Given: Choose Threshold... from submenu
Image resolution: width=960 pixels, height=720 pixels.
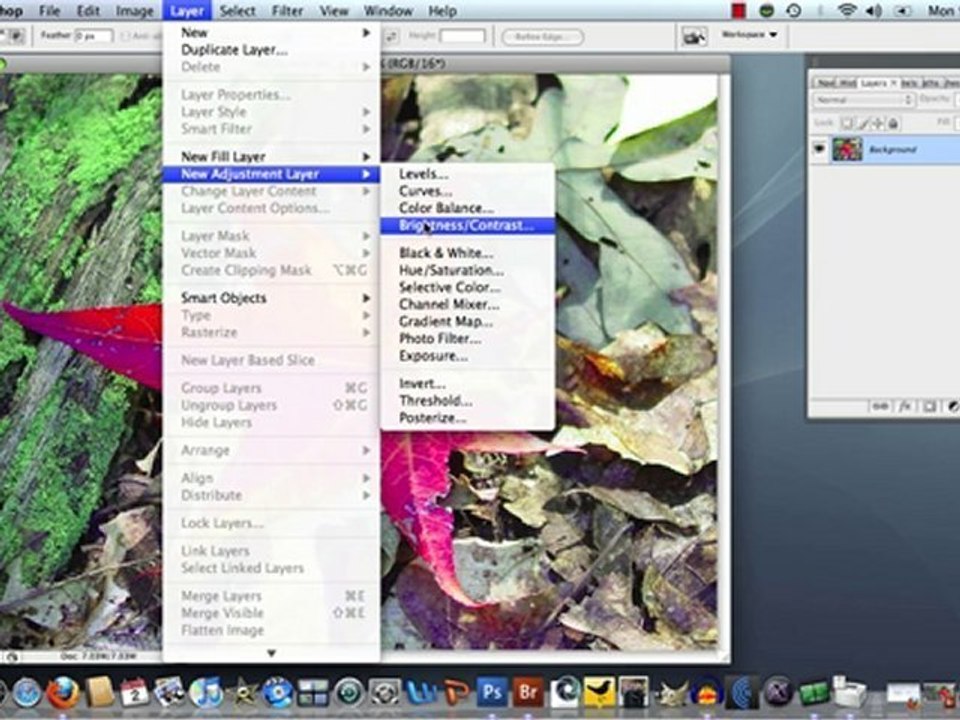Looking at the screenshot, I should [x=468, y=402].
